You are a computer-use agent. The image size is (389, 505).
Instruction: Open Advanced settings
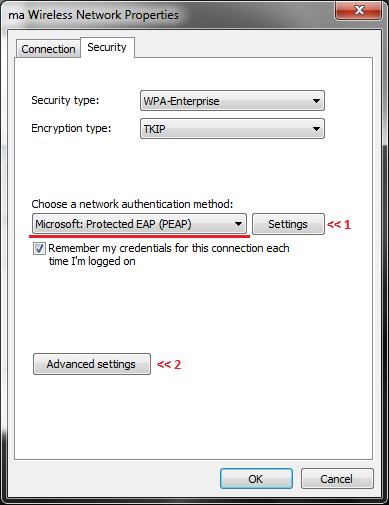92,364
